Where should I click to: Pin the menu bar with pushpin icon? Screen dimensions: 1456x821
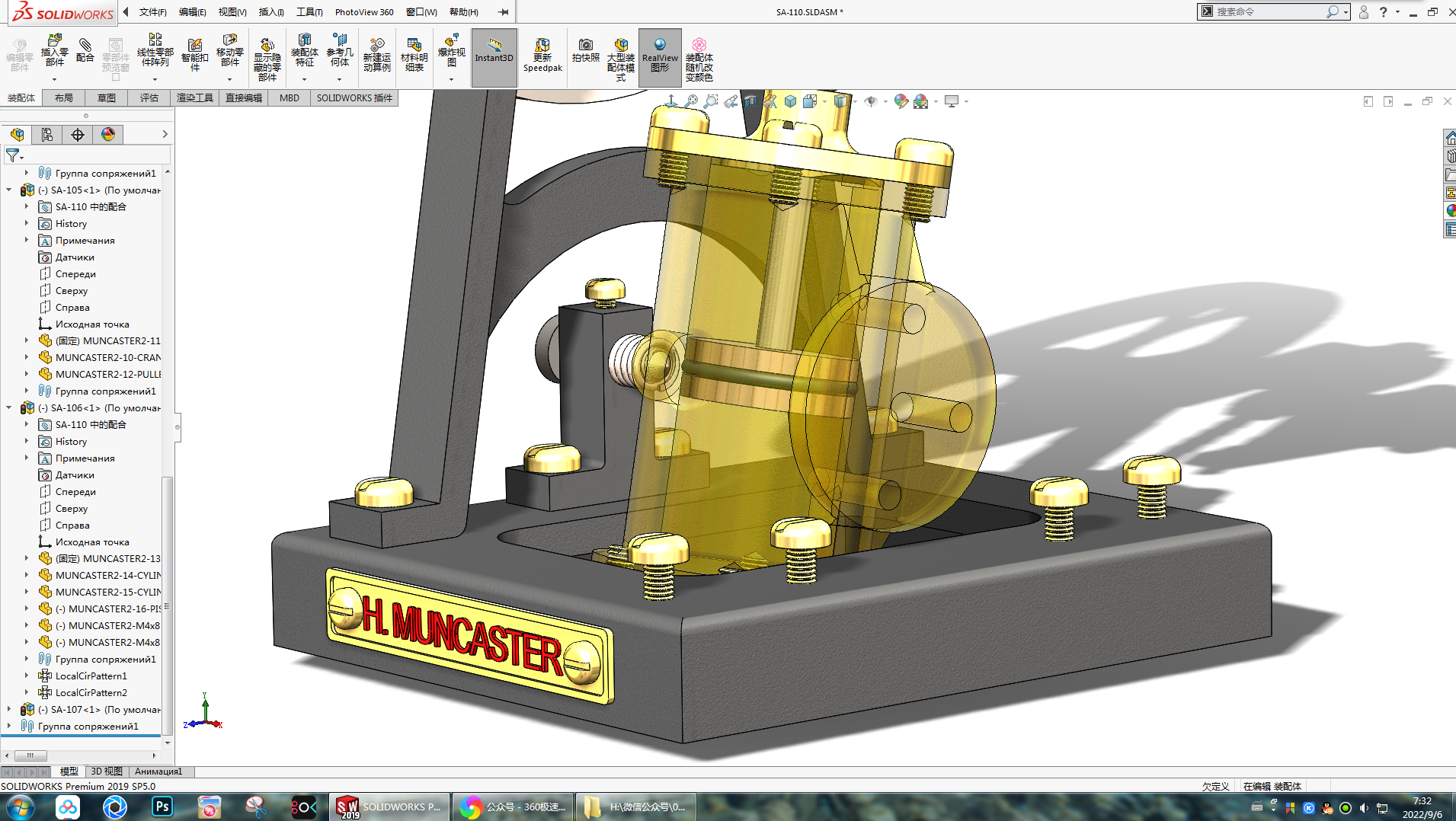point(504,11)
